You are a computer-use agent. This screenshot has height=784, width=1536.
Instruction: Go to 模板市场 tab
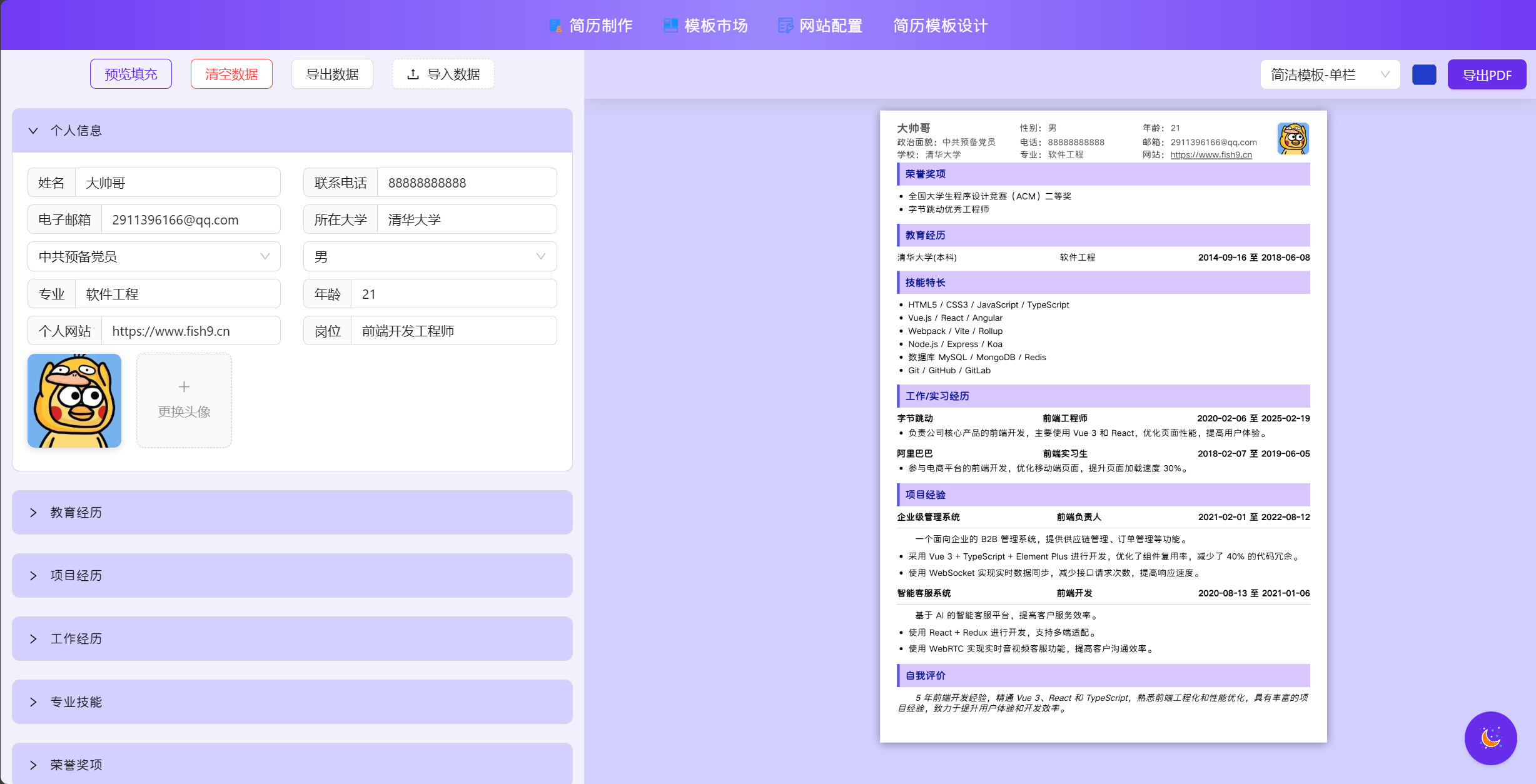click(x=715, y=26)
